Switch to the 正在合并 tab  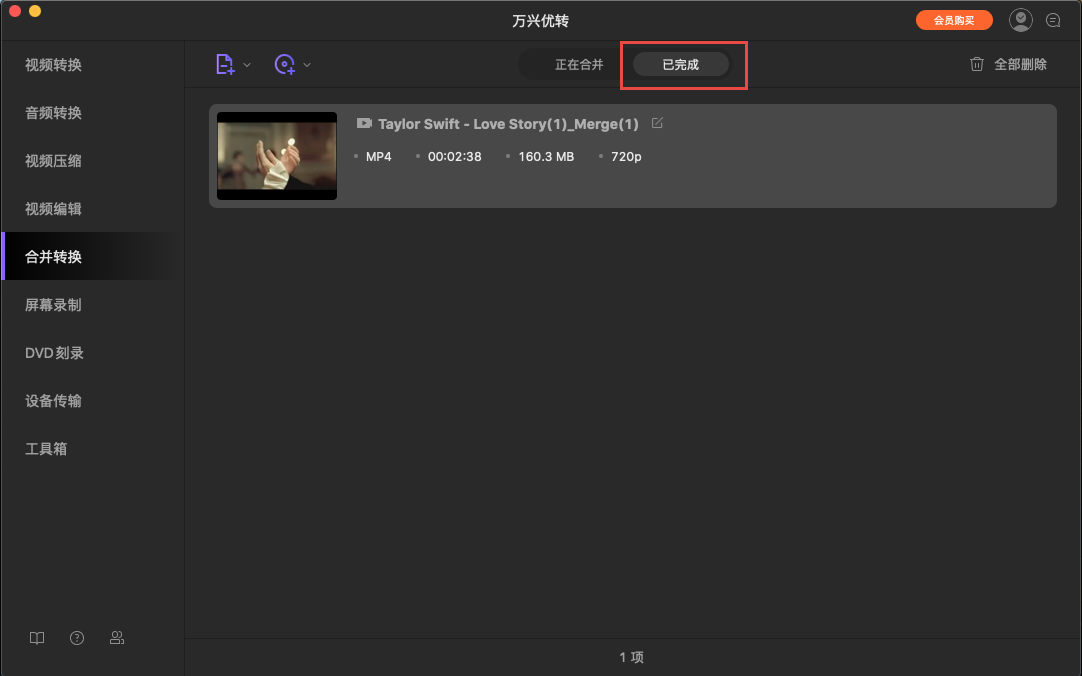(579, 65)
